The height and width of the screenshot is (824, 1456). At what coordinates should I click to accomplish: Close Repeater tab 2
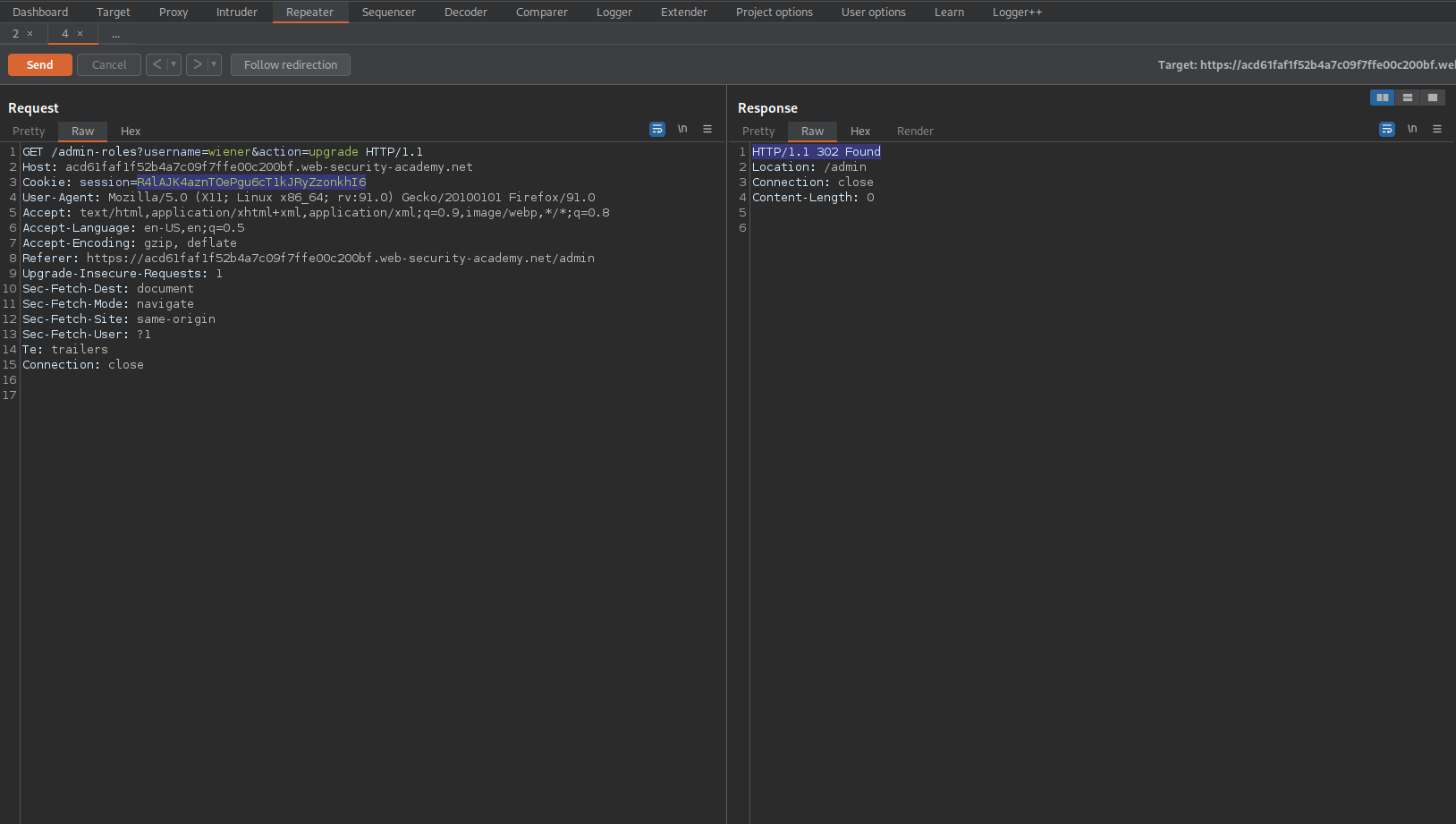tap(30, 34)
